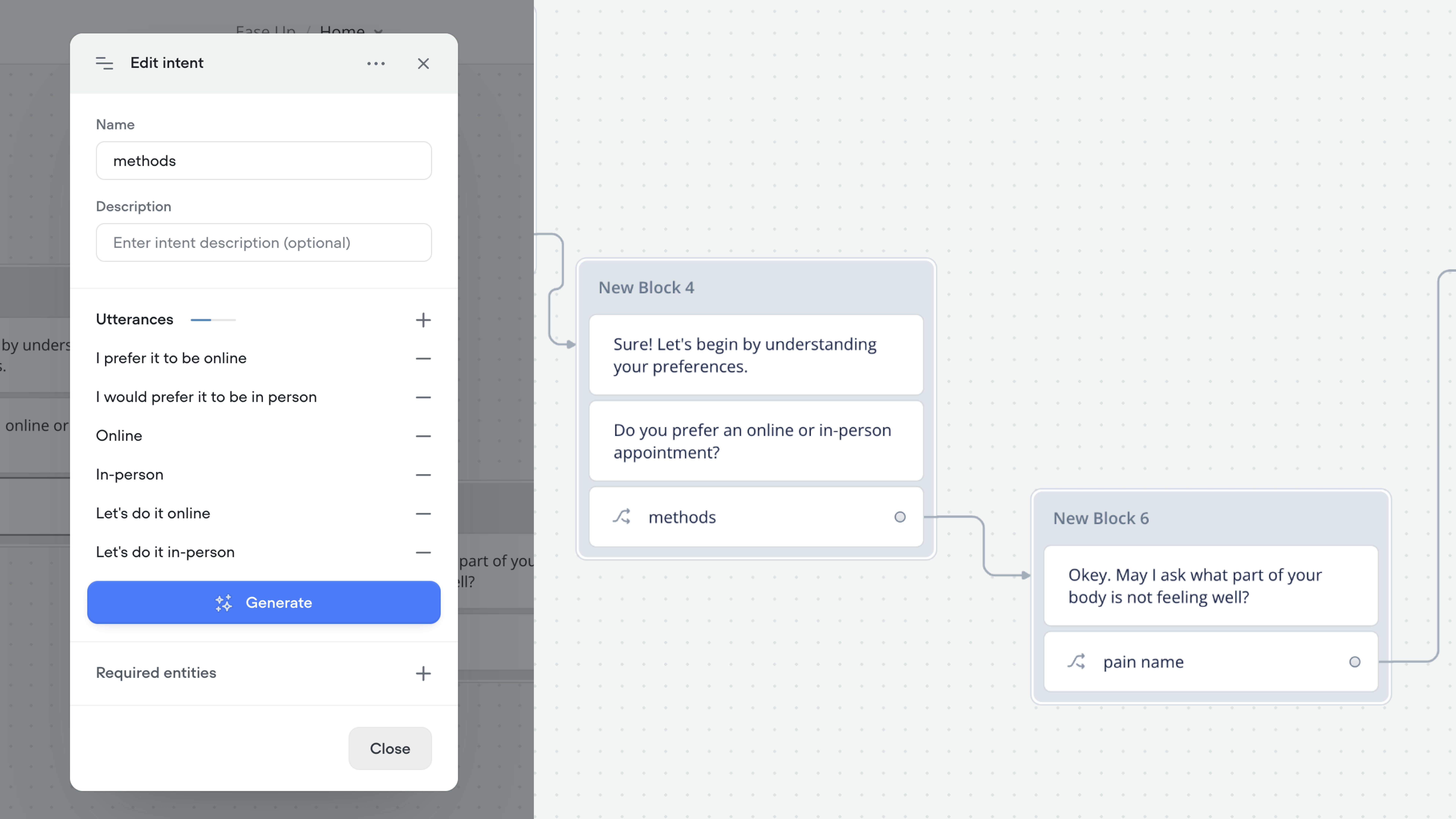Remove the 'I prefer it to be online' utterance

(x=423, y=358)
